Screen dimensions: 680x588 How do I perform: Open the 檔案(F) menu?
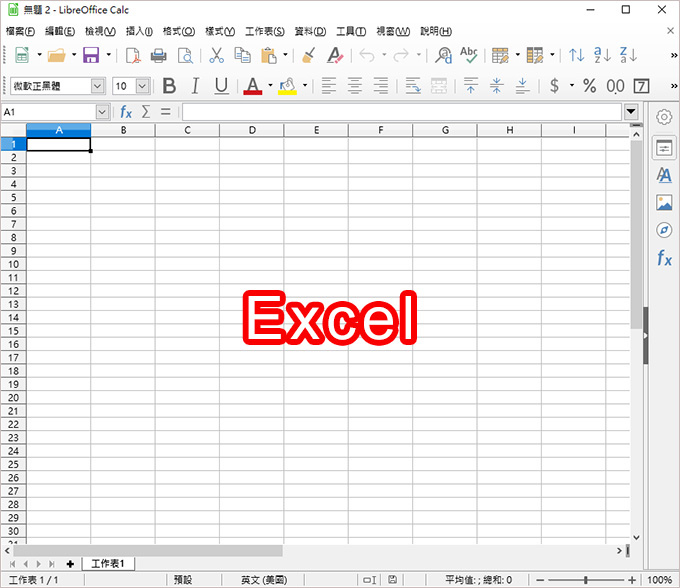(20, 31)
